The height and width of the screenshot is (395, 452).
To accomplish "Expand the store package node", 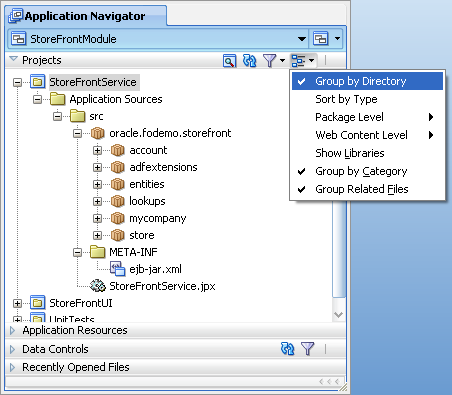I will (97, 236).
